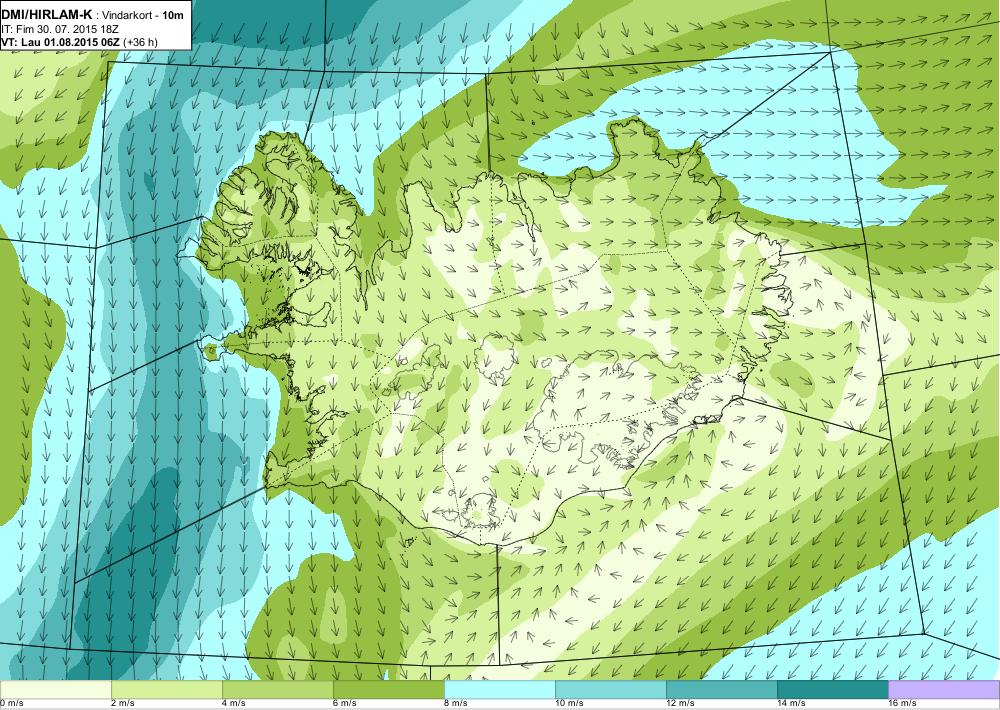Image resolution: width=1000 pixels, height=710 pixels.
Task: Select the 10–12 m/s legend color swatch
Action: pos(611,690)
